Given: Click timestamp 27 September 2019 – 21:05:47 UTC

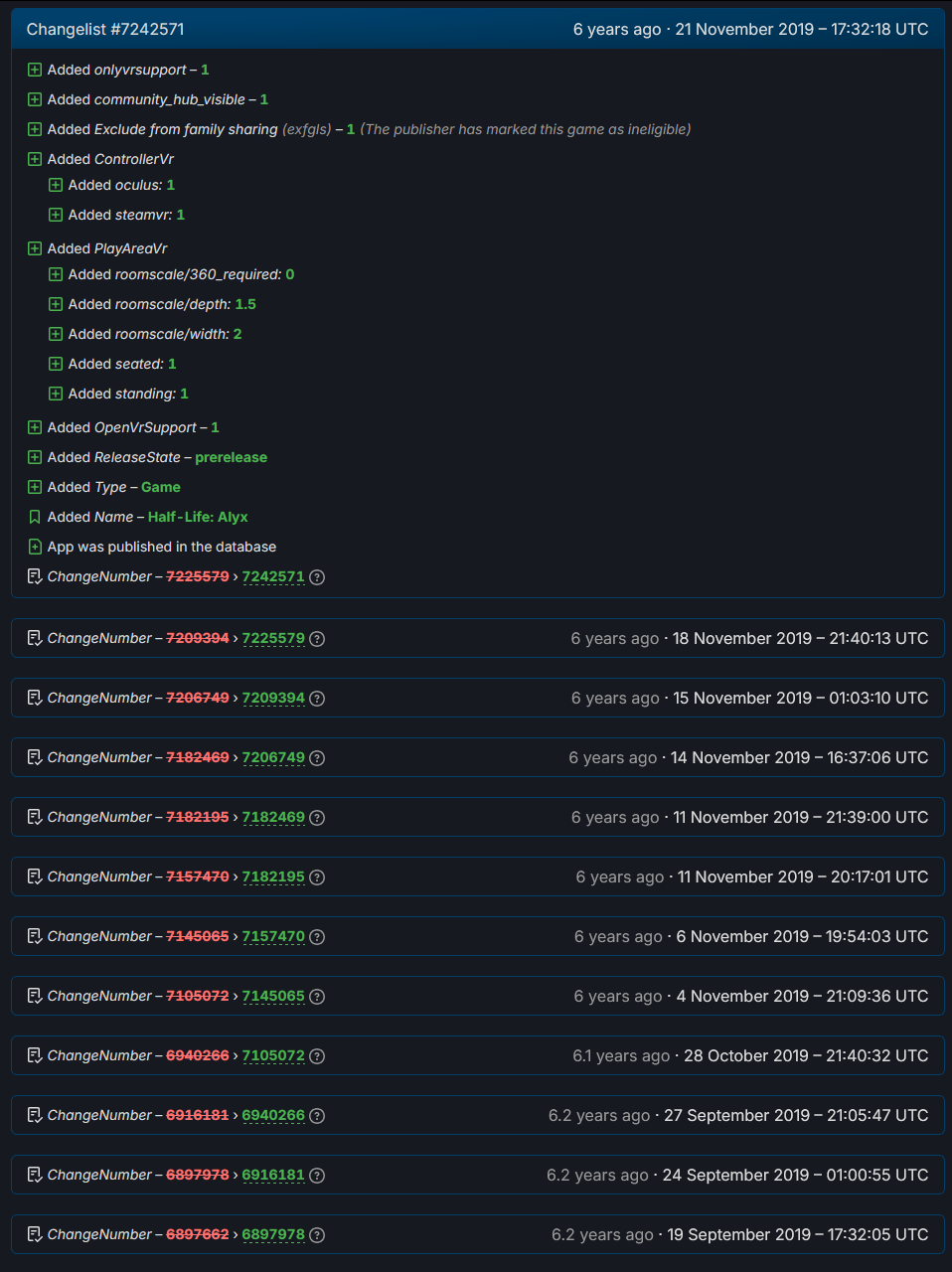Looking at the screenshot, I should tap(796, 1115).
